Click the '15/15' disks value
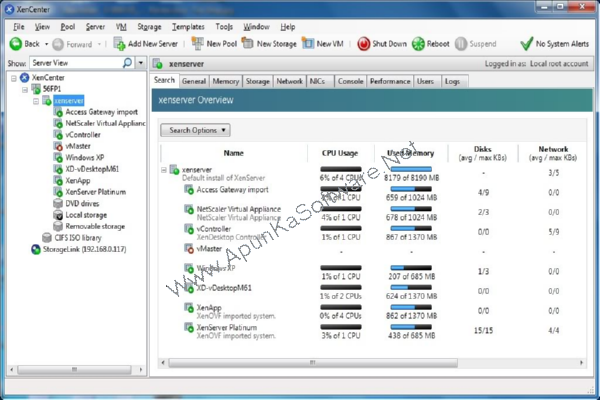This screenshot has height=400, width=600. (x=483, y=330)
